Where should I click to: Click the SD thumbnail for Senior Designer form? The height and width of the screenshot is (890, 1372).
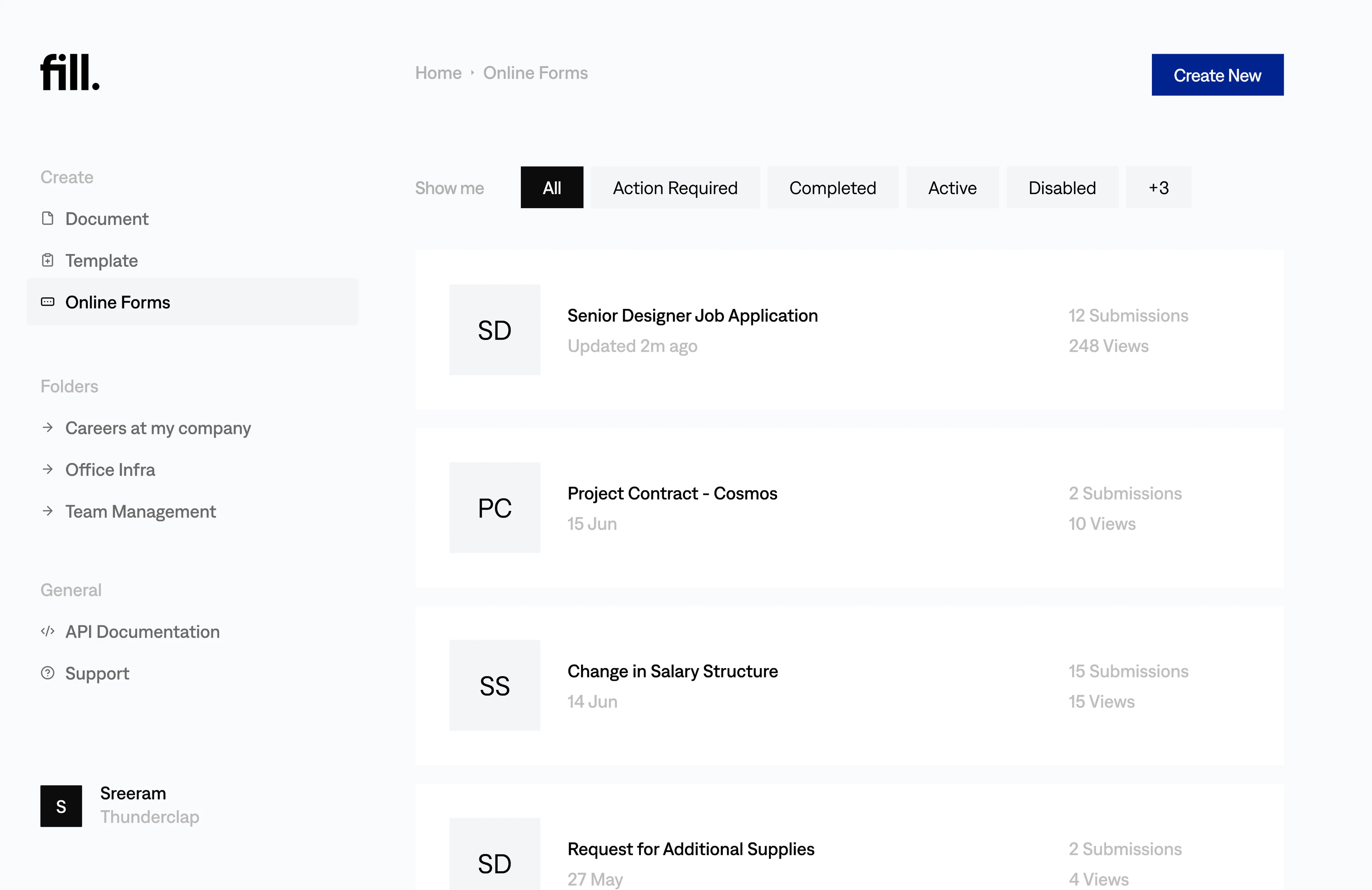click(495, 330)
